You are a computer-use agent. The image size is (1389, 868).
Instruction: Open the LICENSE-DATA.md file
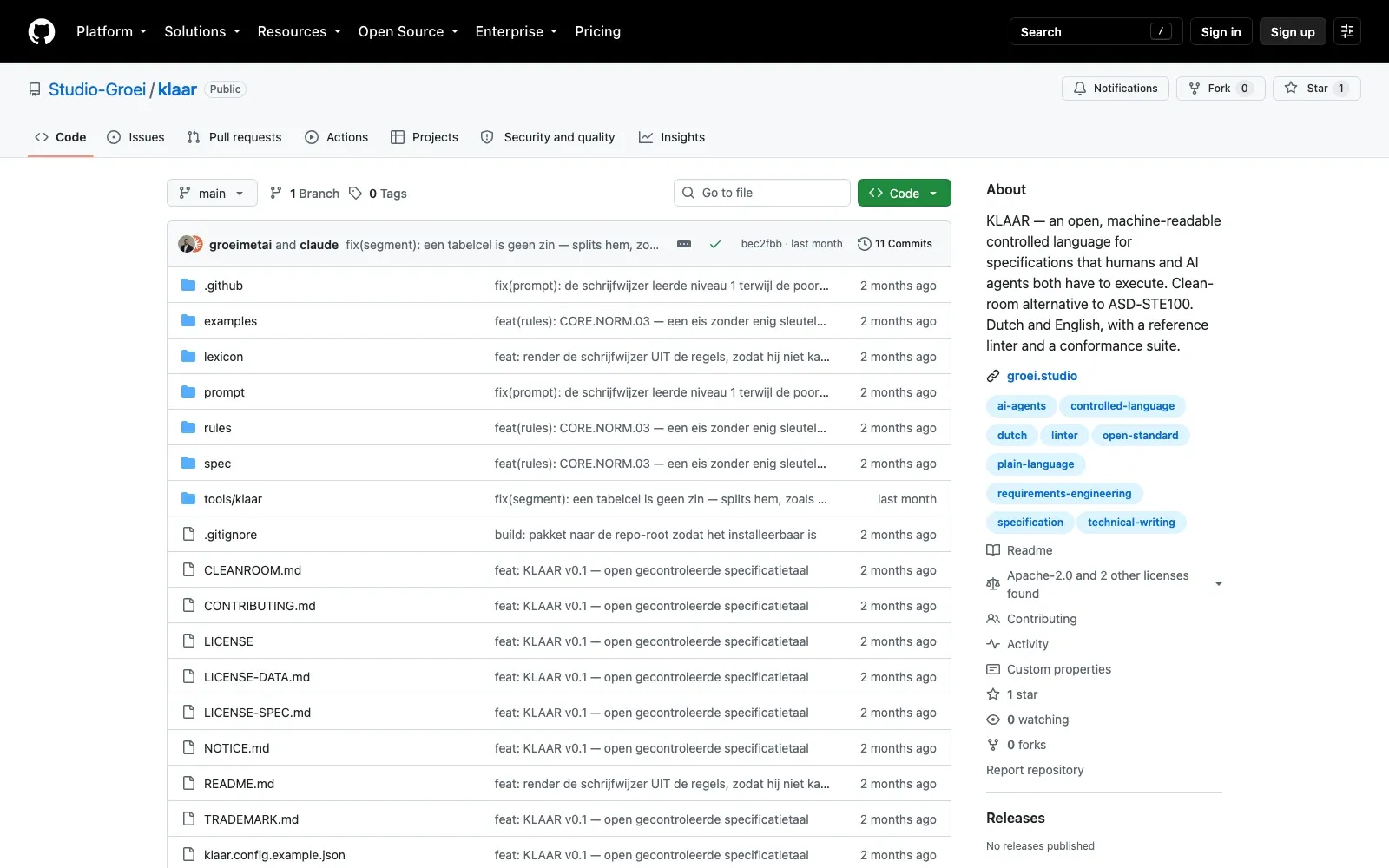[x=257, y=677]
